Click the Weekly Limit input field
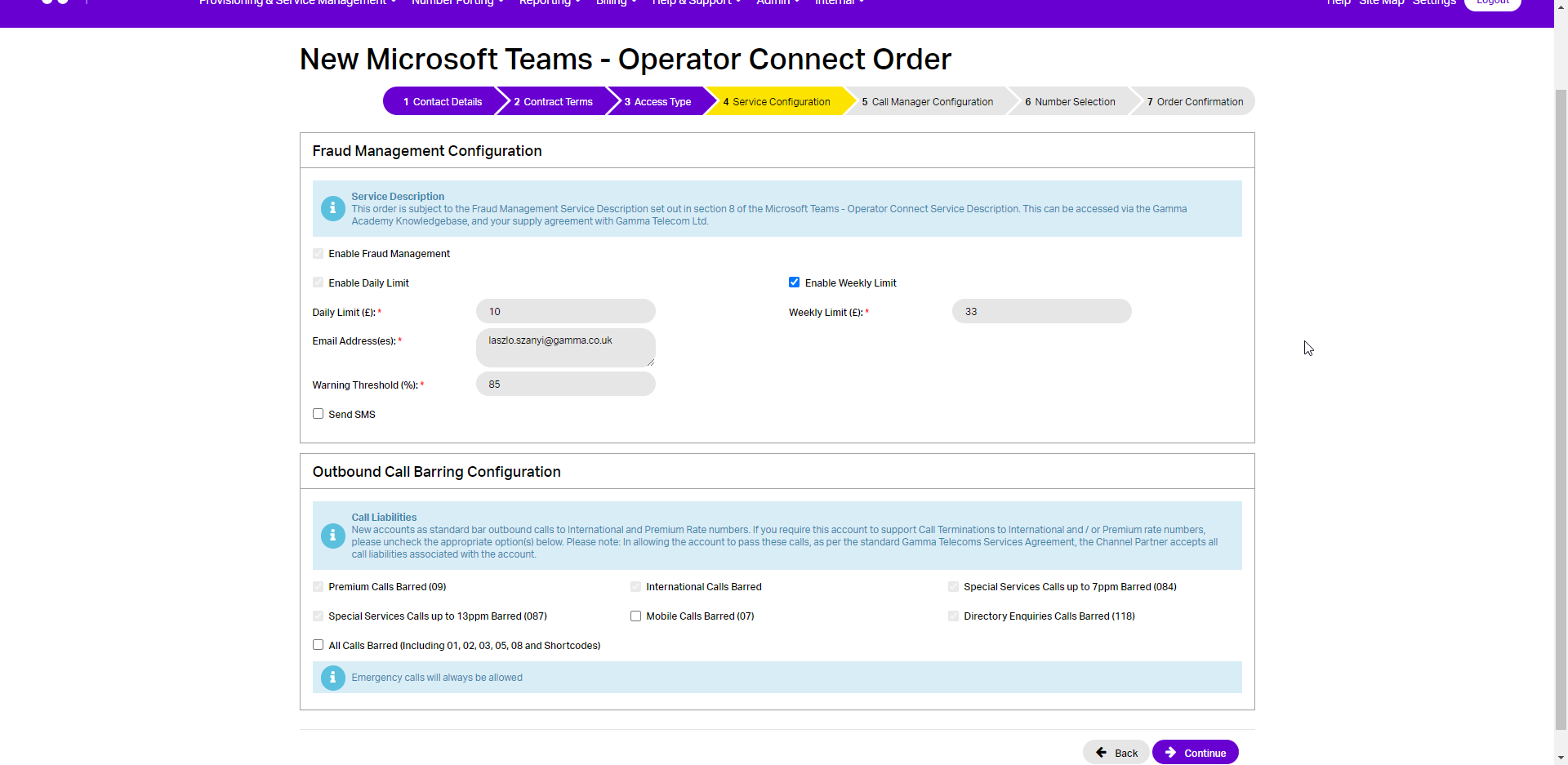 tap(1042, 311)
